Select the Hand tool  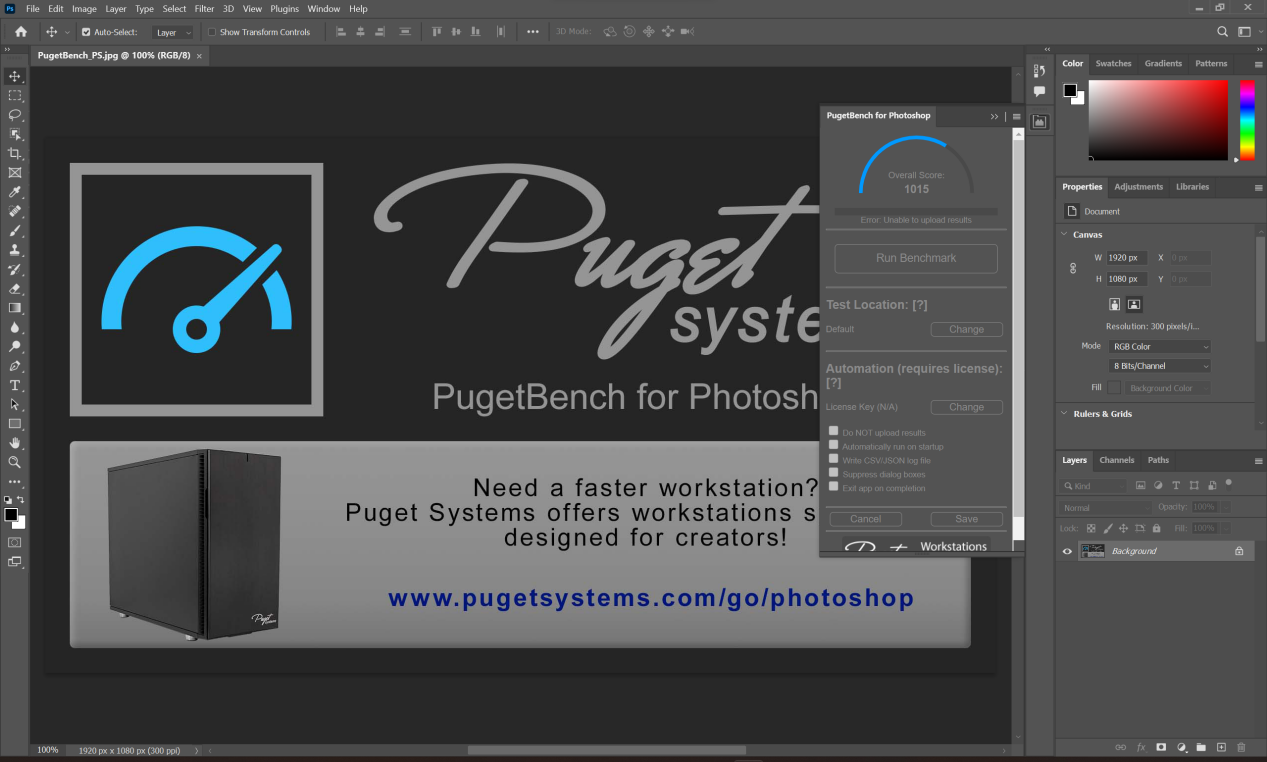point(15,443)
